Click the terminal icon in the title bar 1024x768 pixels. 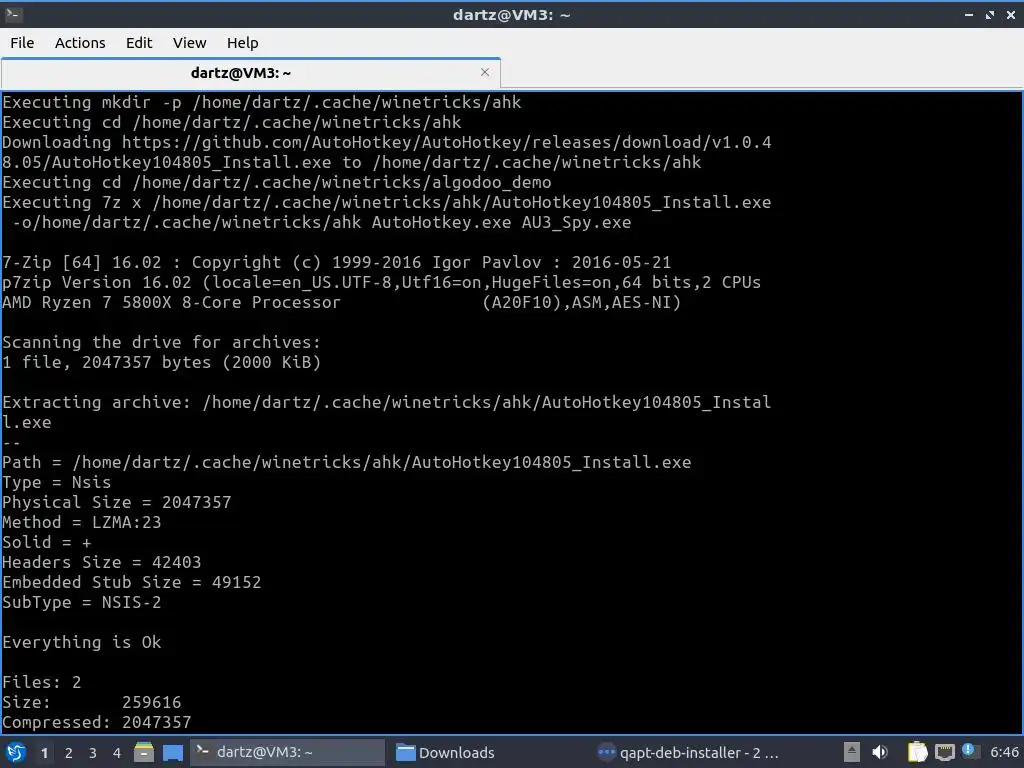click(14, 14)
